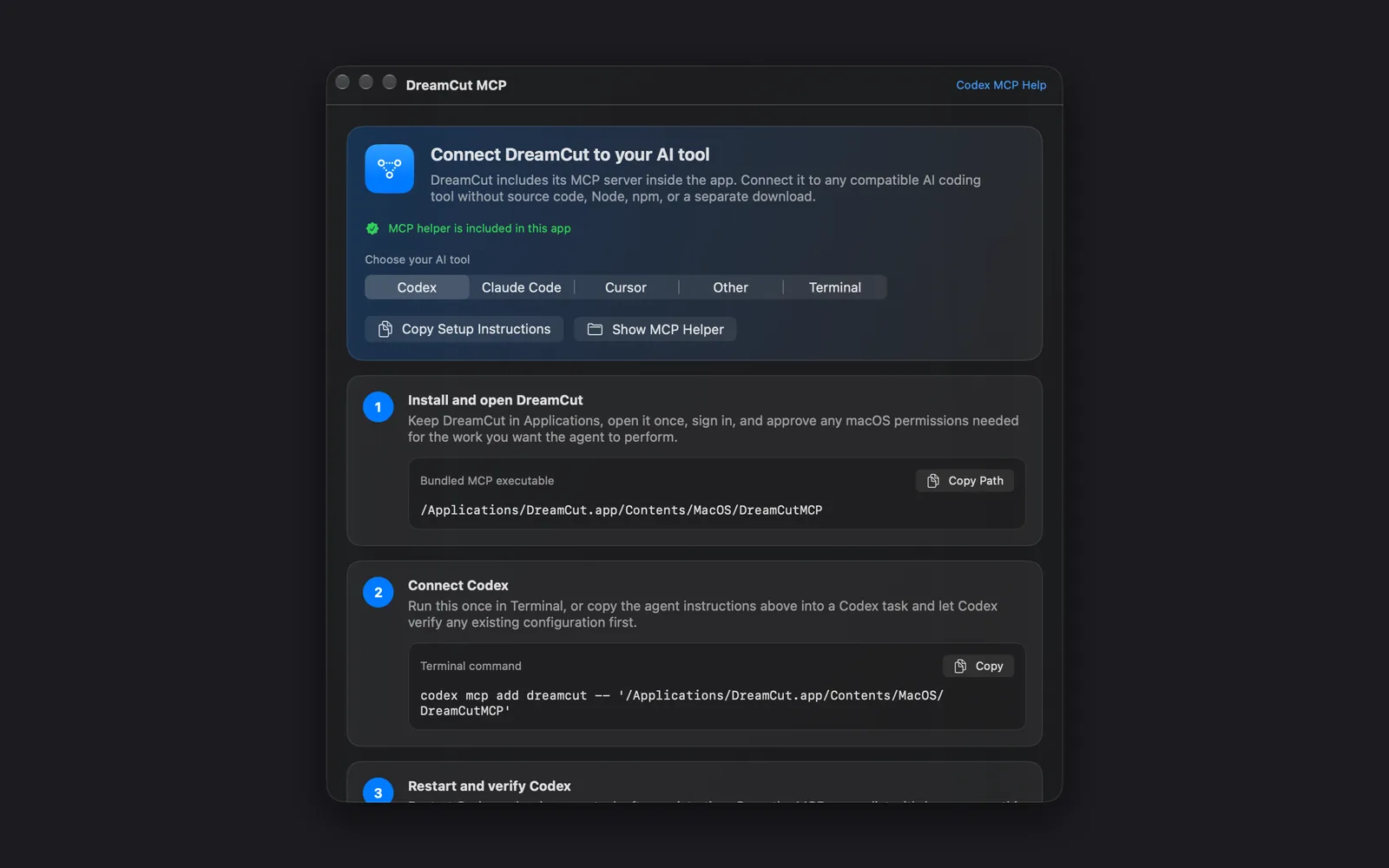Click the 'Connect Codex' step heading
Screen dimensions: 1389x868
click(x=458, y=586)
